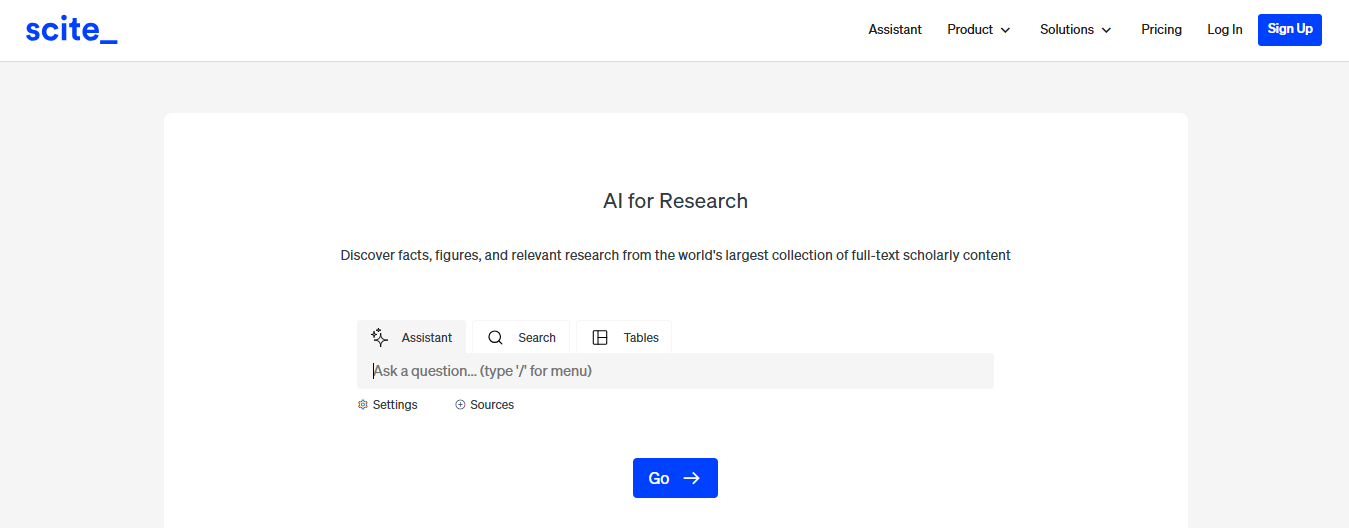Open Settings below the question box
This screenshot has height=528, width=1349.
point(388,405)
